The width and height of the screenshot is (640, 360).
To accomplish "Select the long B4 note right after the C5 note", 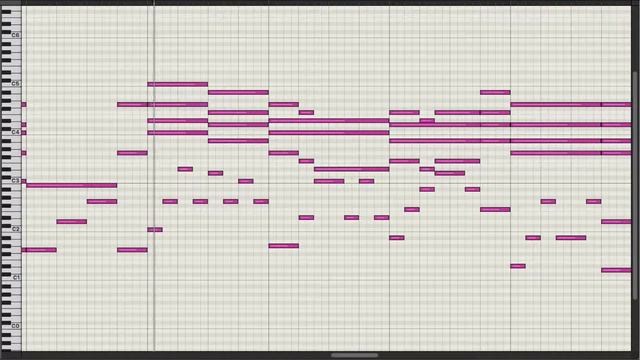I will tap(238, 93).
